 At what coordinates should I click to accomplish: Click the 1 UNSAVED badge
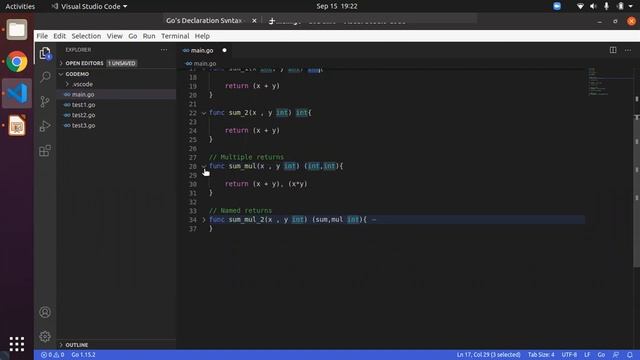click(122, 63)
